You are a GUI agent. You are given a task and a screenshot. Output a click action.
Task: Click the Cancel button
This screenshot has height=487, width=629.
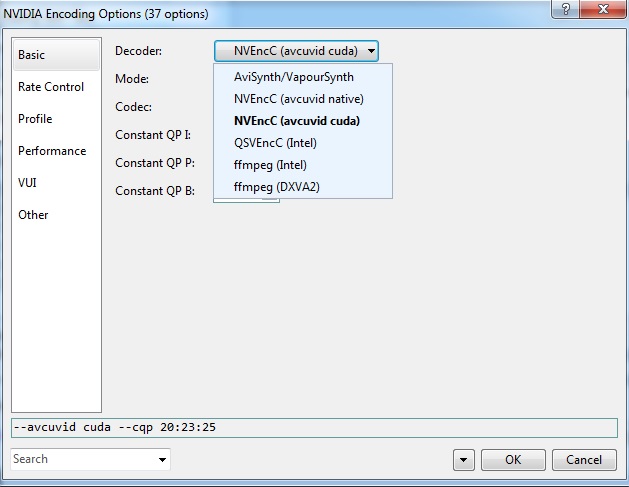[584, 460]
